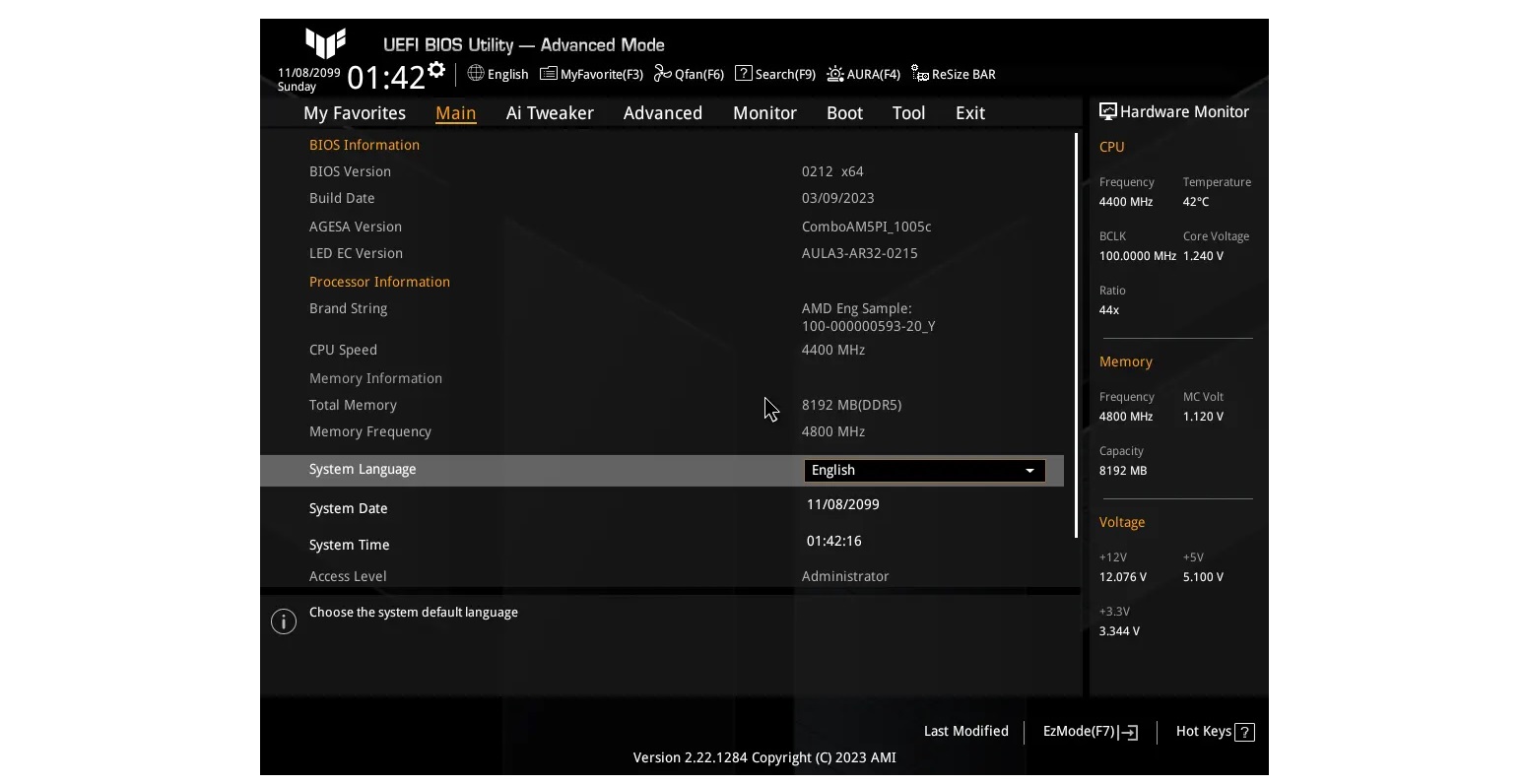Image resolution: width=1525 pixels, height=784 pixels.
Task: Click the globe language icon in the toolbar
Action: [476, 74]
